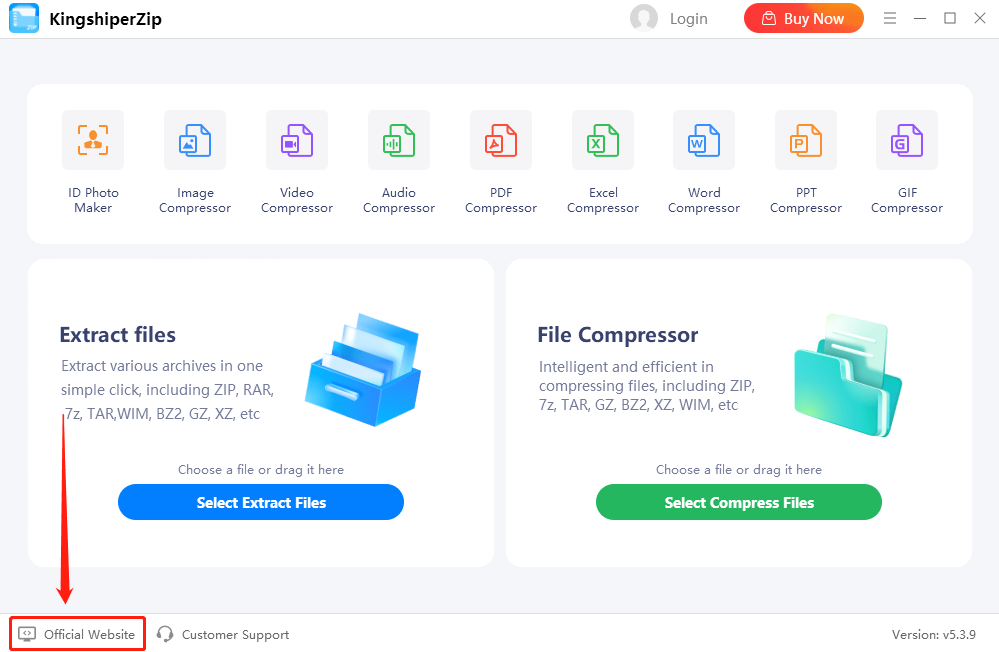999x652 pixels.
Task: Launch the Image Compressor icon
Action: (195, 140)
